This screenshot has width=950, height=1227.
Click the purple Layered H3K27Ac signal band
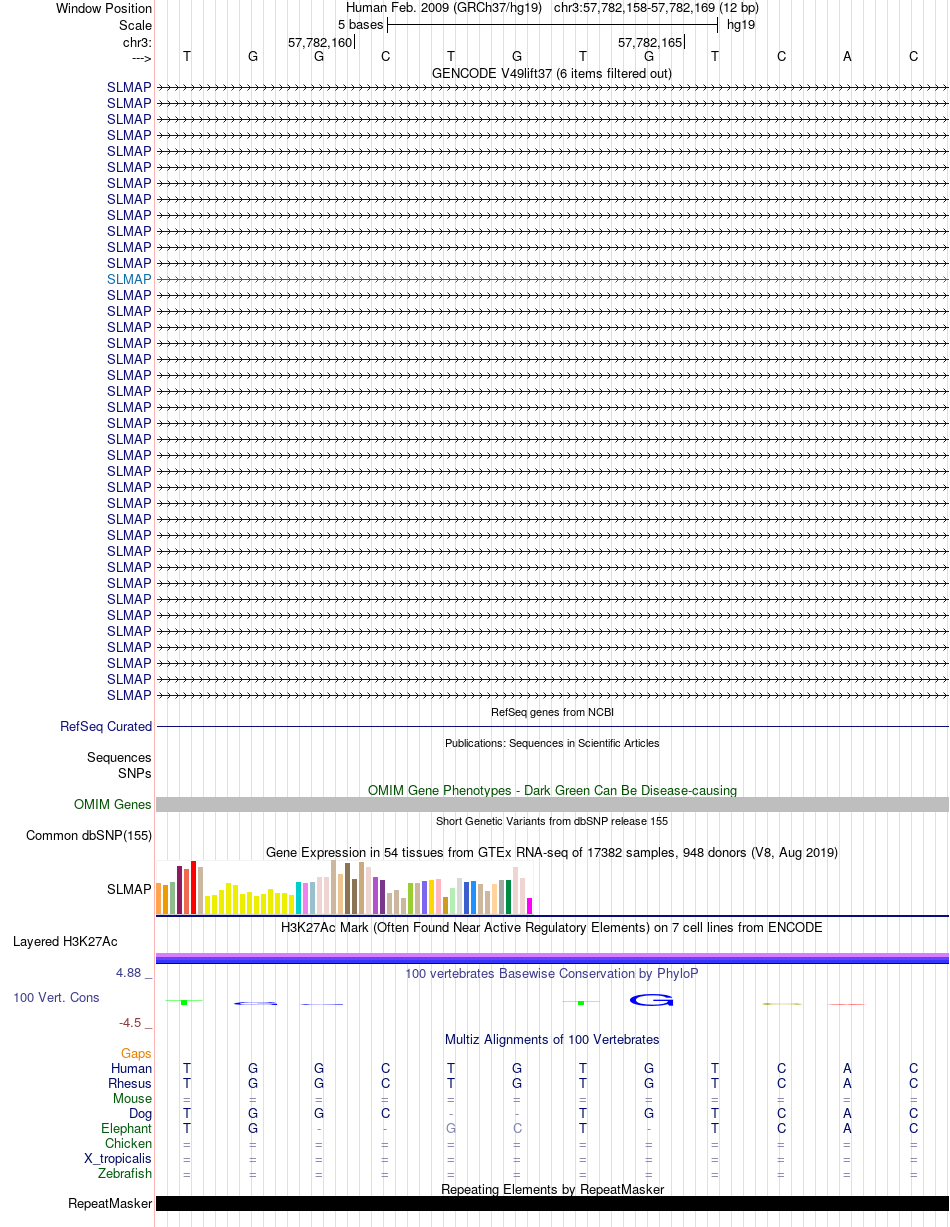pos(552,958)
